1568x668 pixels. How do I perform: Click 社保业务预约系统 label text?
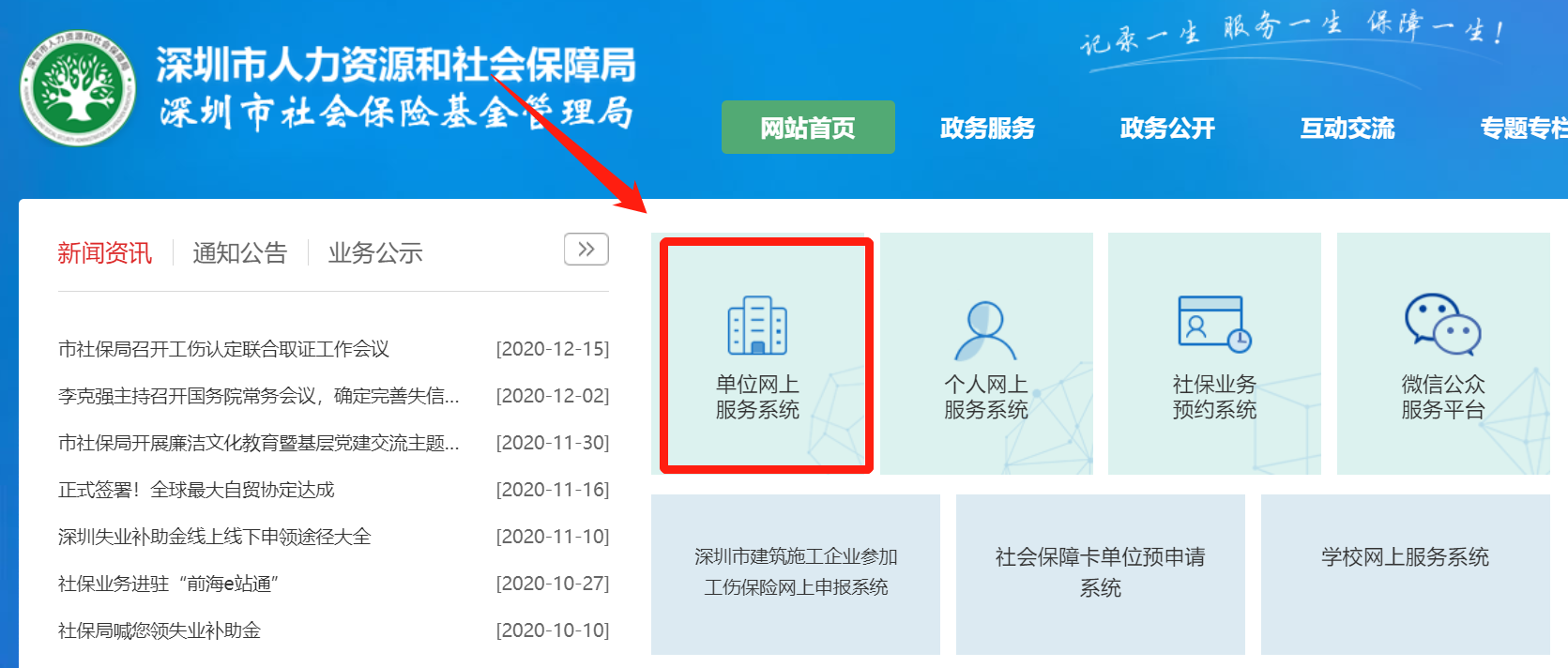tap(1214, 397)
